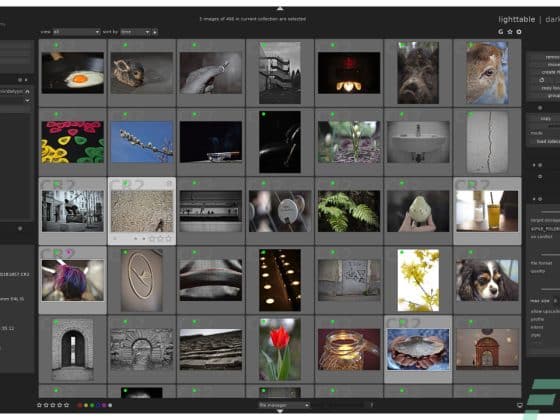Screen dimensions: 560x420
Task: Select the alpaca face thumbnail
Action: tap(487, 73)
